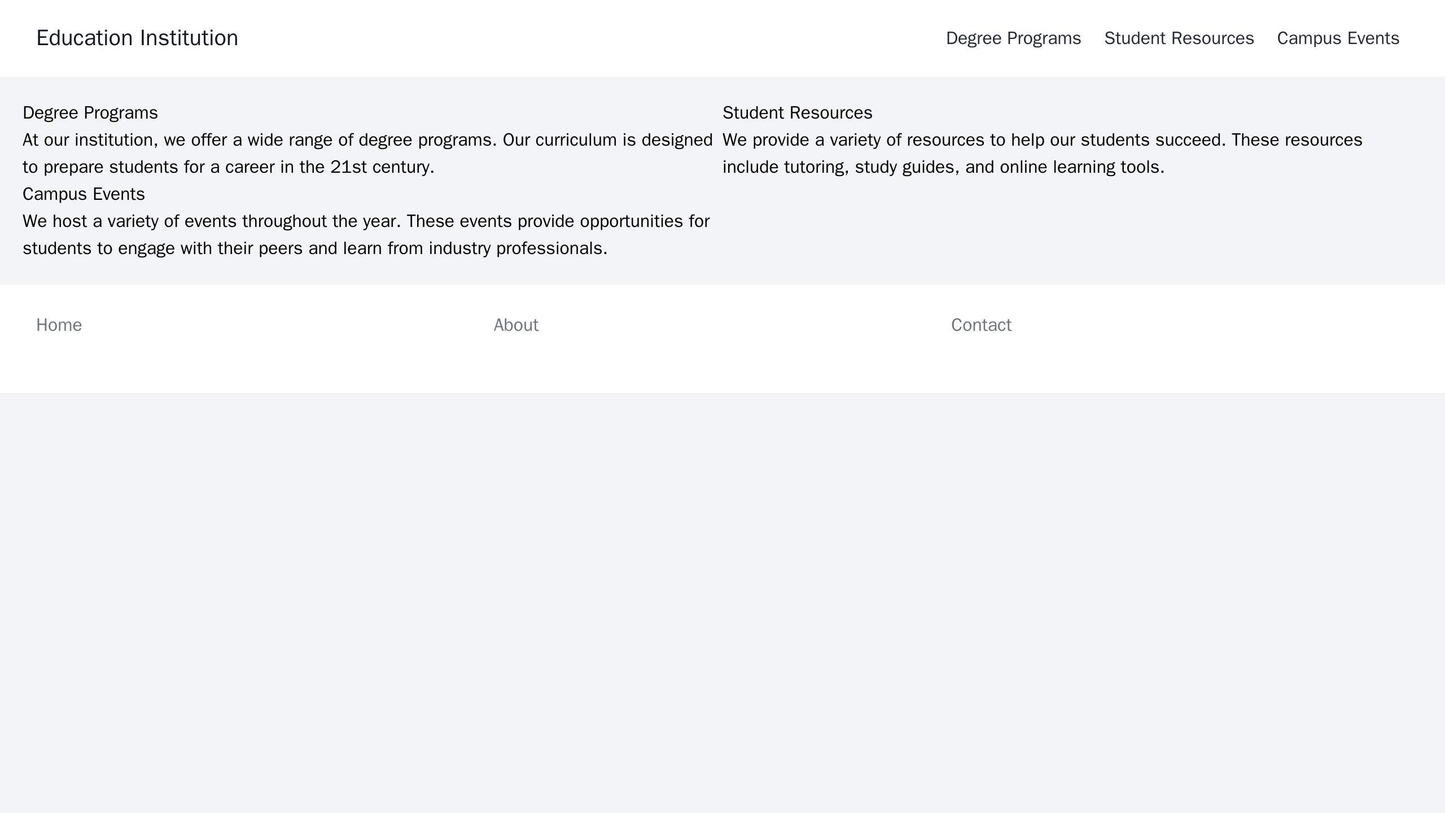Click the text about tutoring and study guides
1445x813 pixels.
pos(943,167)
